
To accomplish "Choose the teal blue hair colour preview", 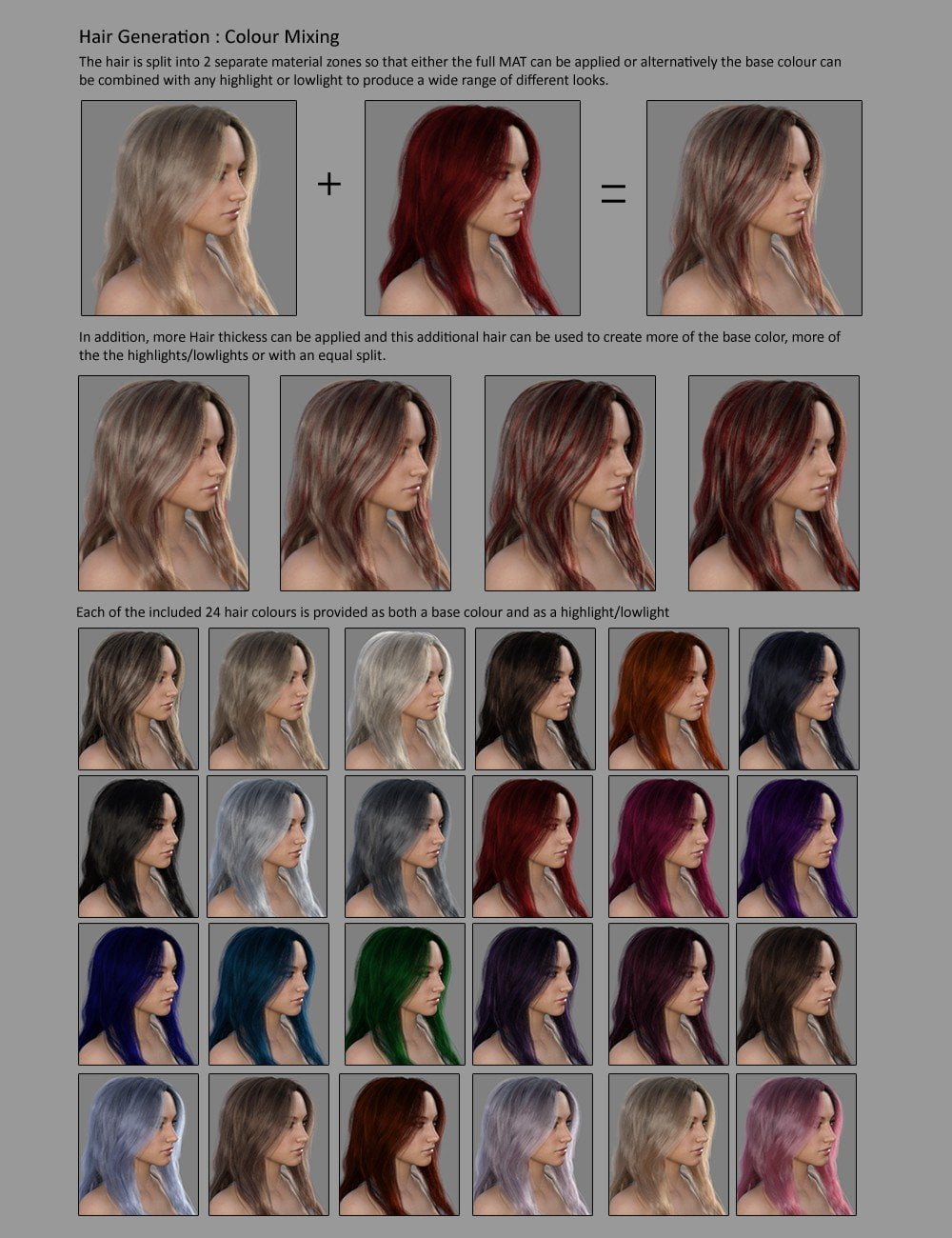I will pyautogui.click(x=269, y=993).
